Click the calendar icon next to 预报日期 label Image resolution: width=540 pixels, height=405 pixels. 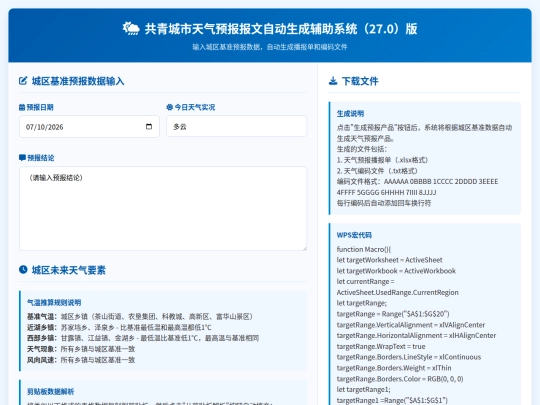click(x=22, y=107)
